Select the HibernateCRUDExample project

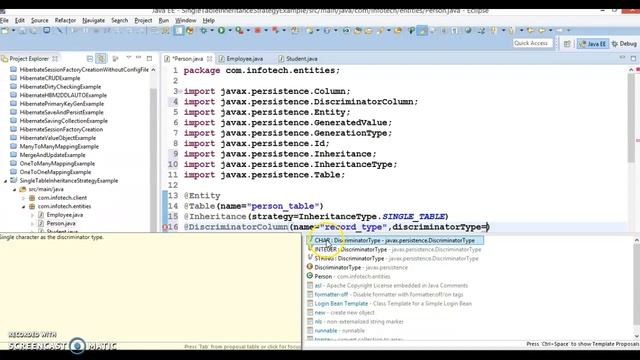pos(50,78)
